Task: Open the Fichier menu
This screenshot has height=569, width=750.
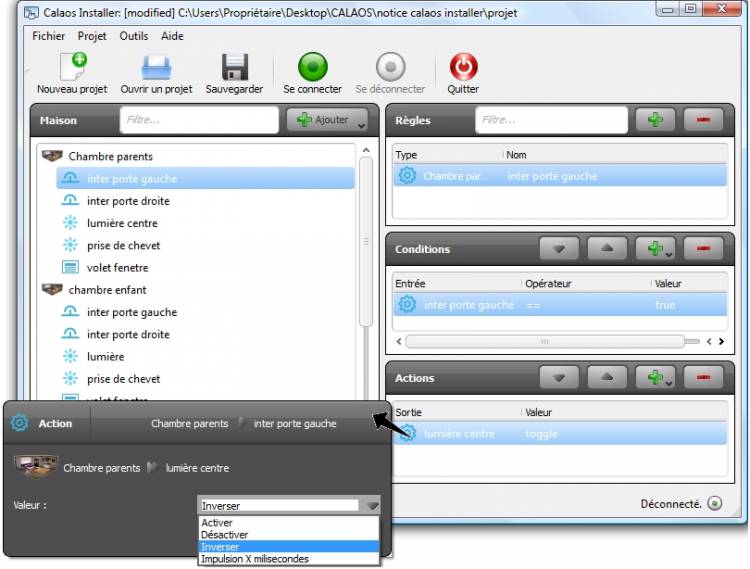Action: pos(48,36)
